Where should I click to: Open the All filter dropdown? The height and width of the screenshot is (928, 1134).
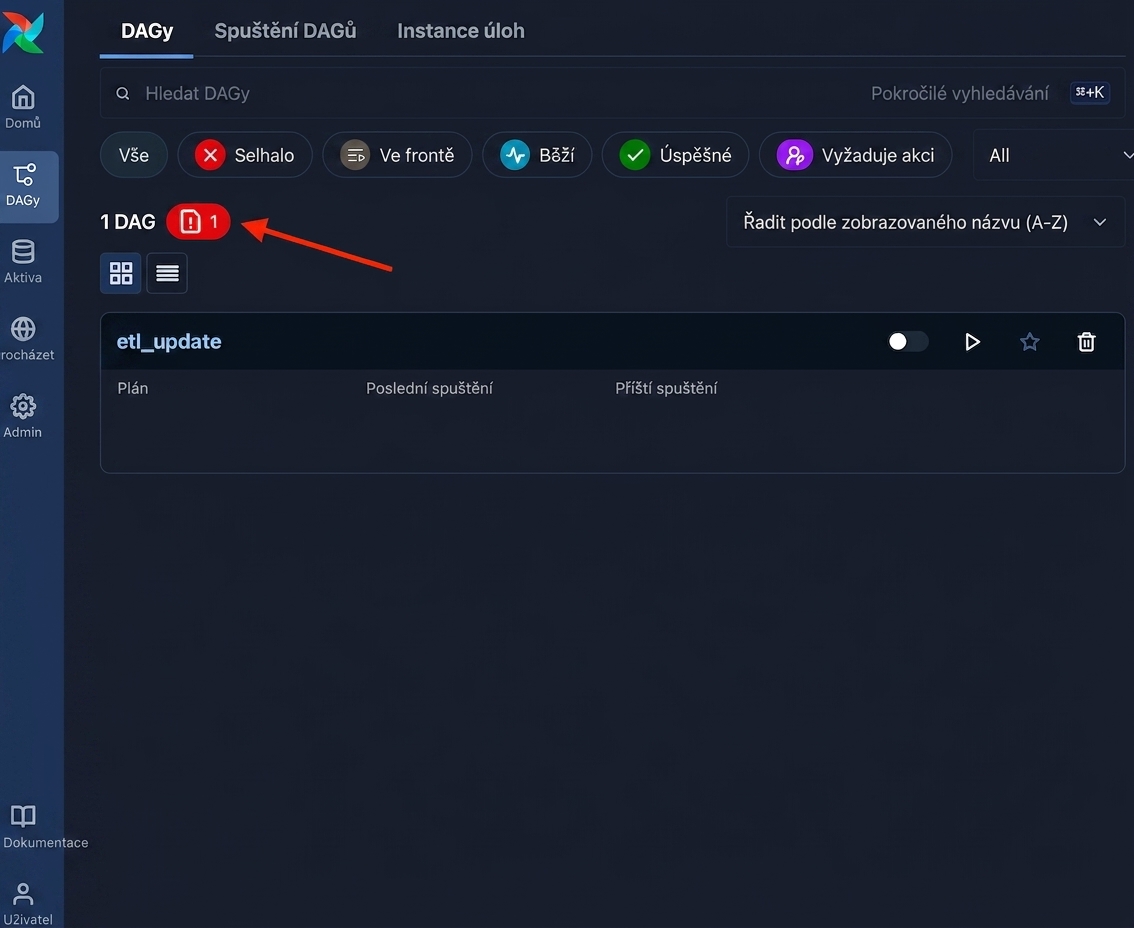[1054, 155]
